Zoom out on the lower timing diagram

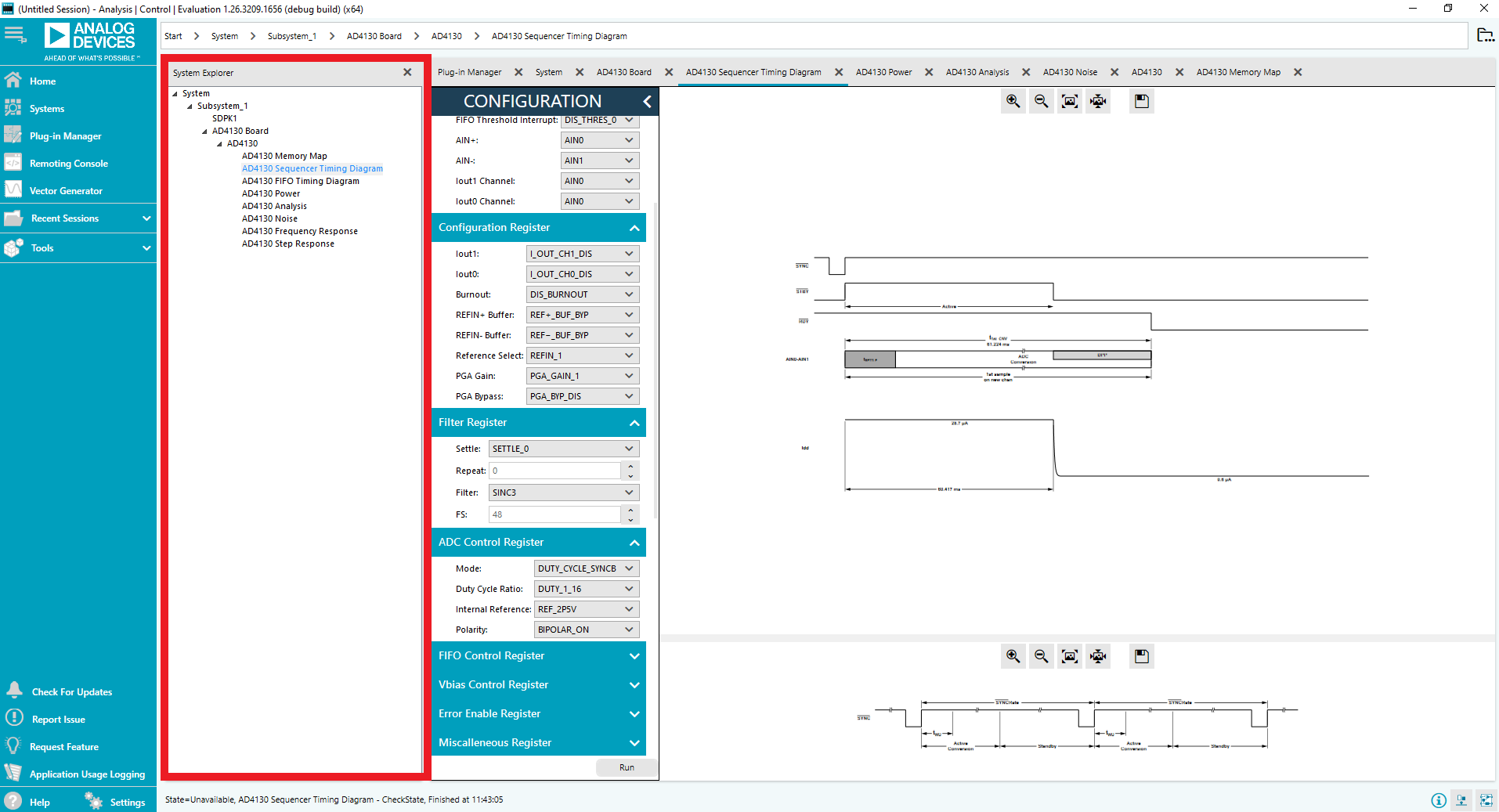point(1042,656)
